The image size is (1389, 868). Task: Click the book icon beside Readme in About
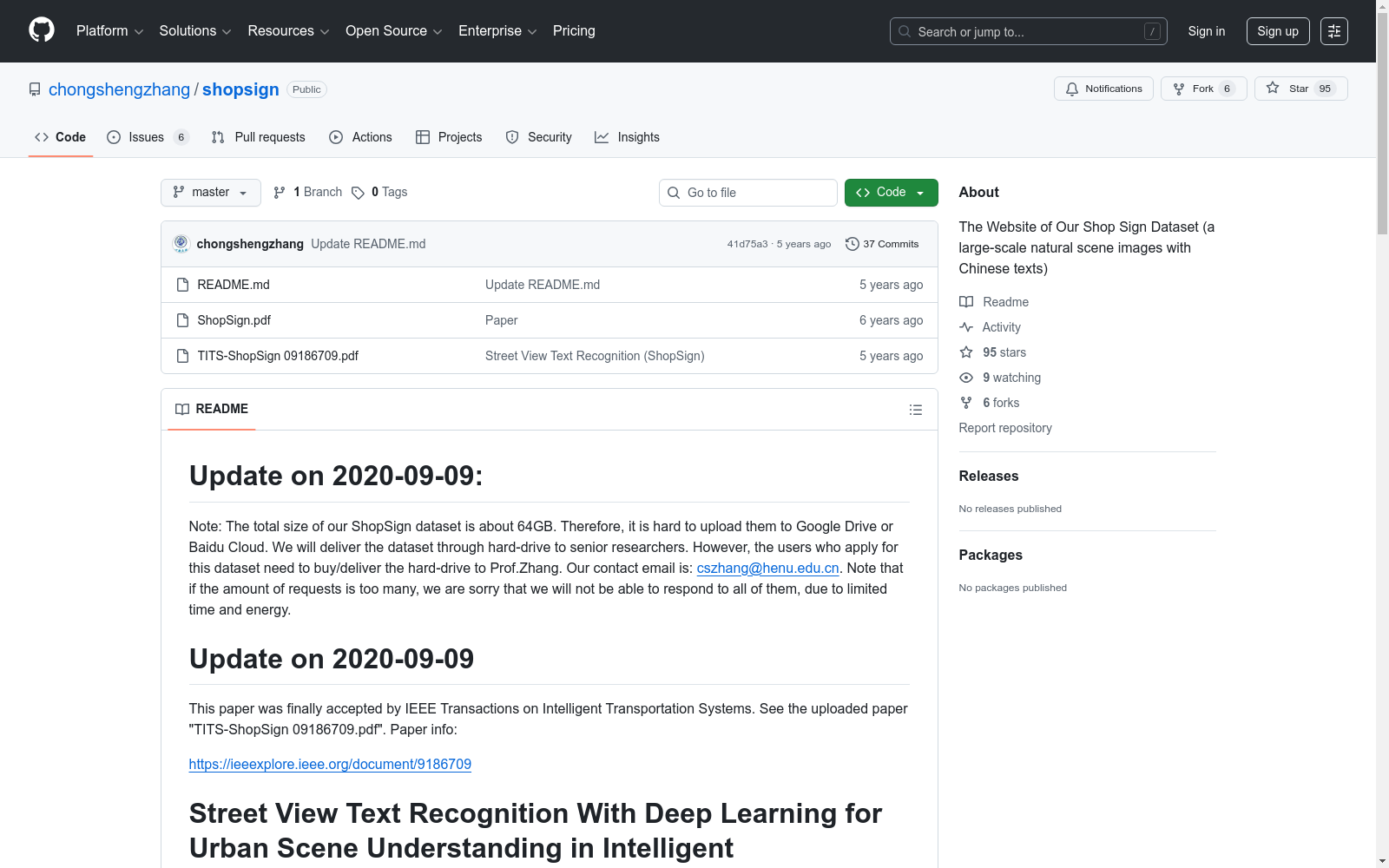(x=966, y=302)
